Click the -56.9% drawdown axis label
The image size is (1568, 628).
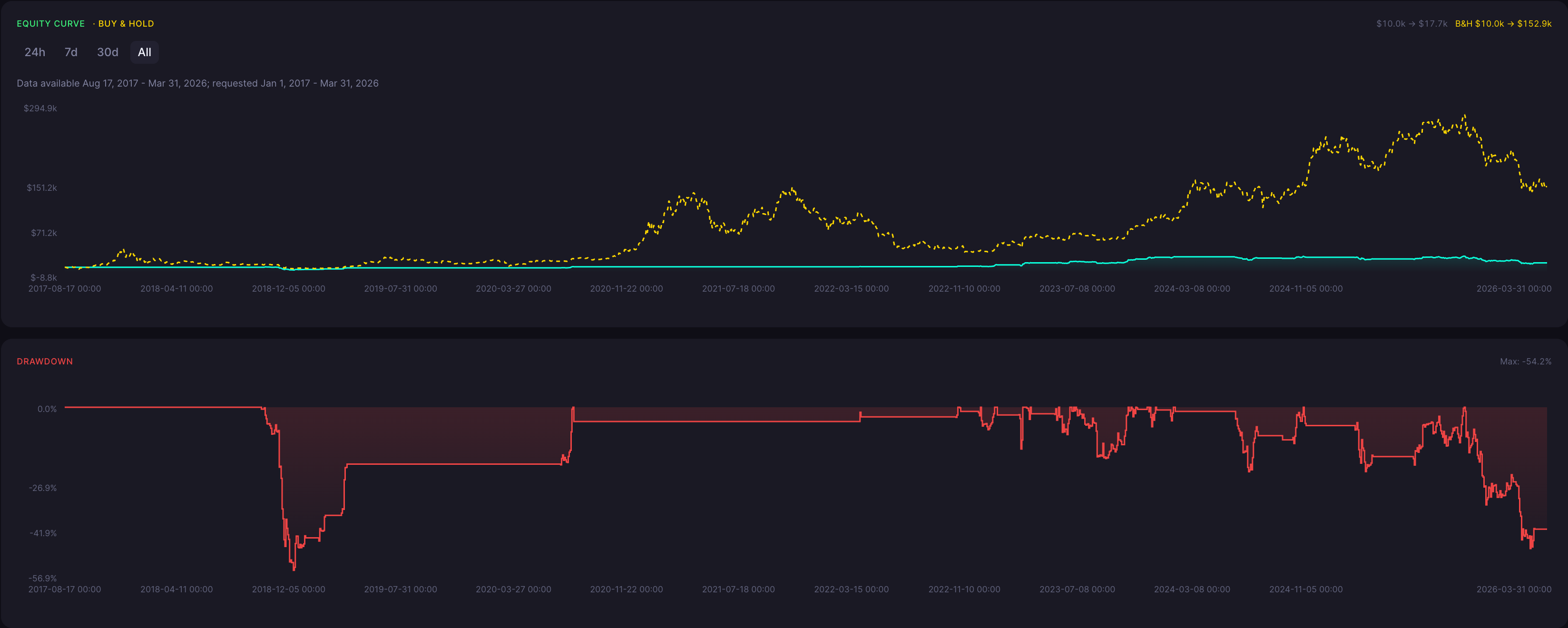tap(43, 578)
